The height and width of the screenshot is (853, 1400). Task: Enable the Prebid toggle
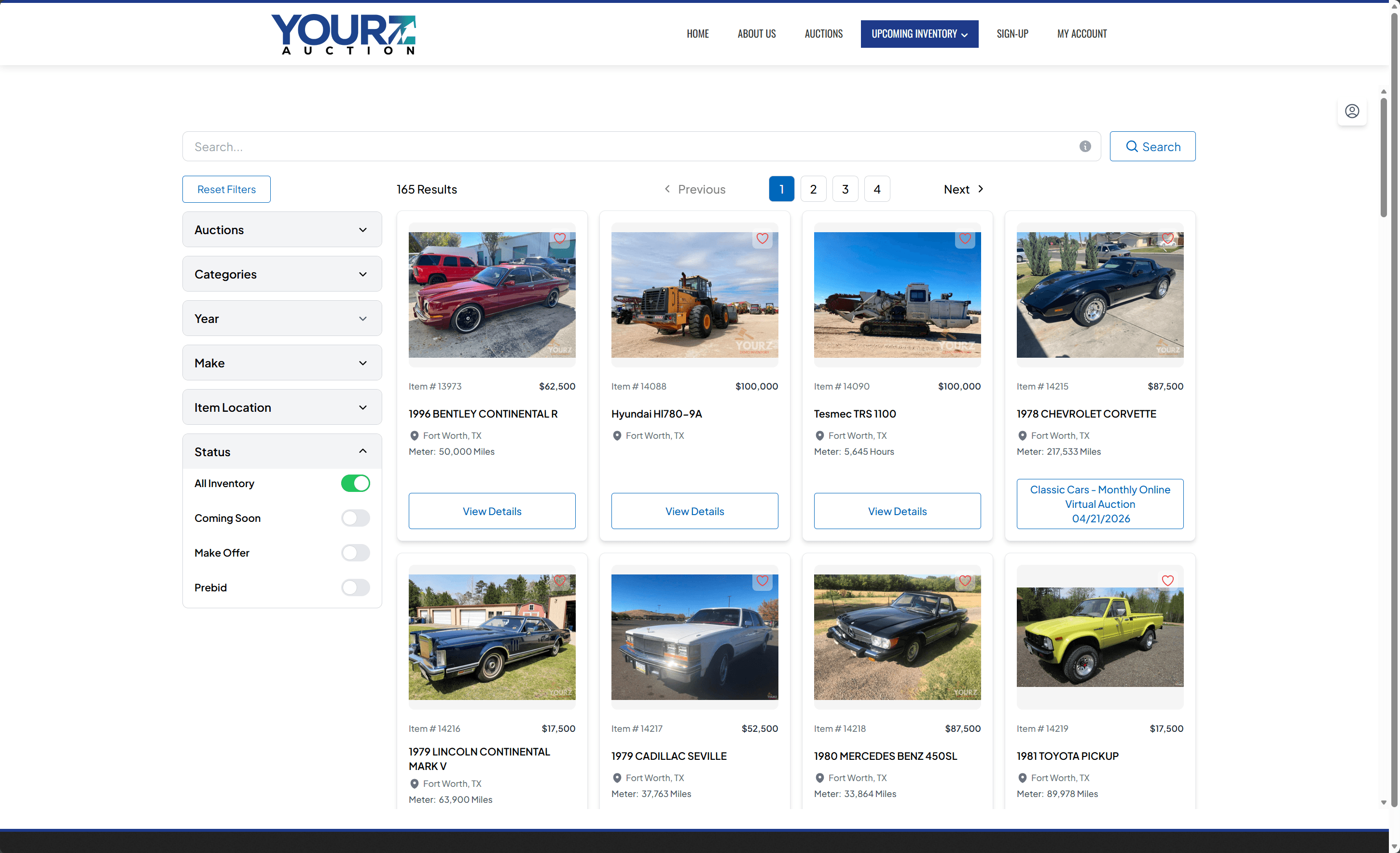[355, 587]
